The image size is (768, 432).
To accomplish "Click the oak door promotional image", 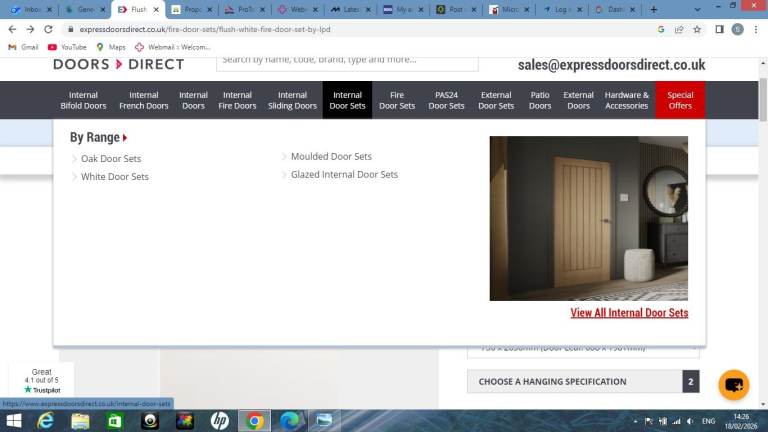I will tap(588, 218).
